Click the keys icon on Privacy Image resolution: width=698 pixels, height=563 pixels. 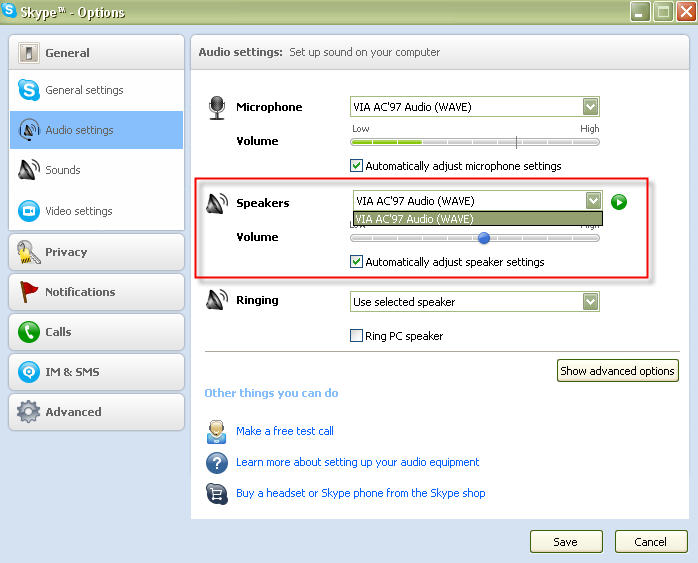(28, 252)
